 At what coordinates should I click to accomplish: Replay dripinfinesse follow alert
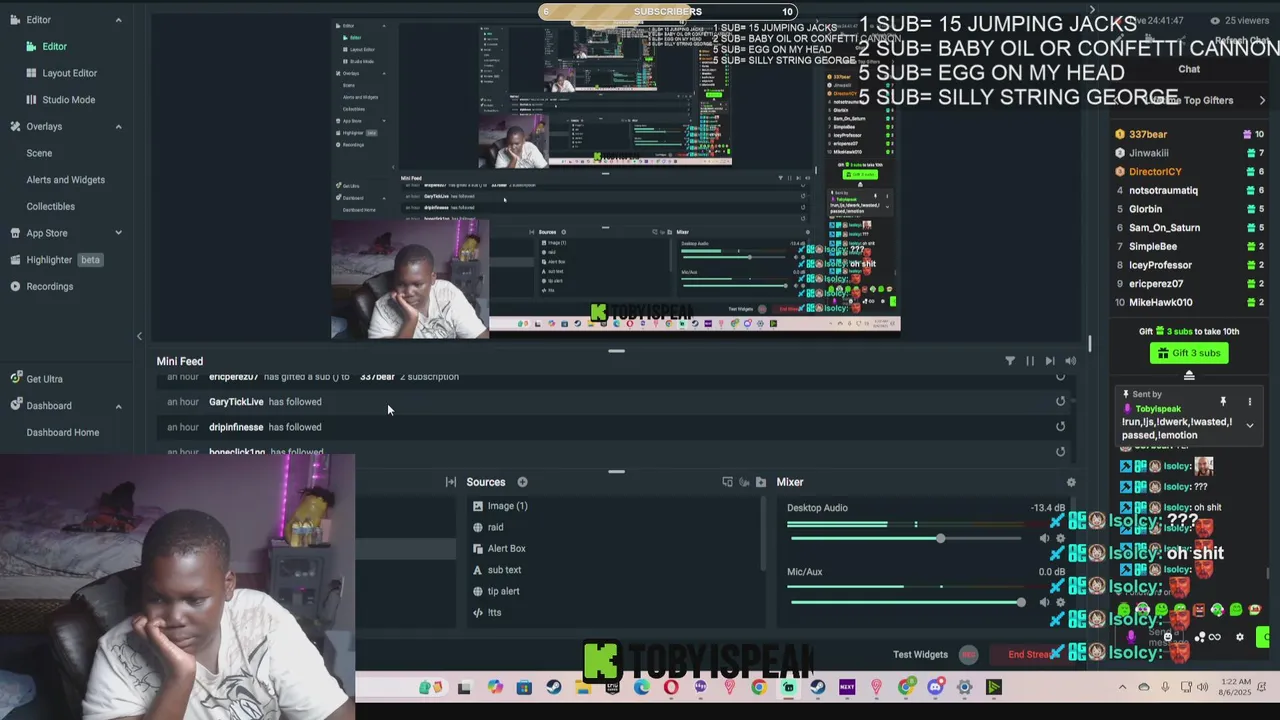tap(1061, 427)
